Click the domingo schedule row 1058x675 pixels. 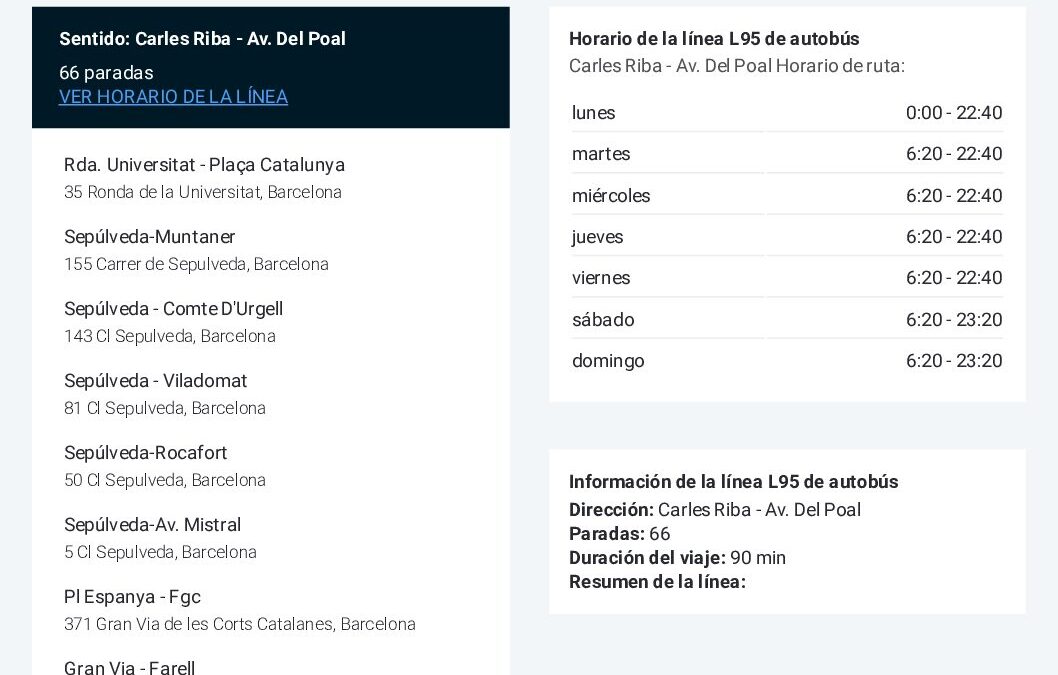786,361
